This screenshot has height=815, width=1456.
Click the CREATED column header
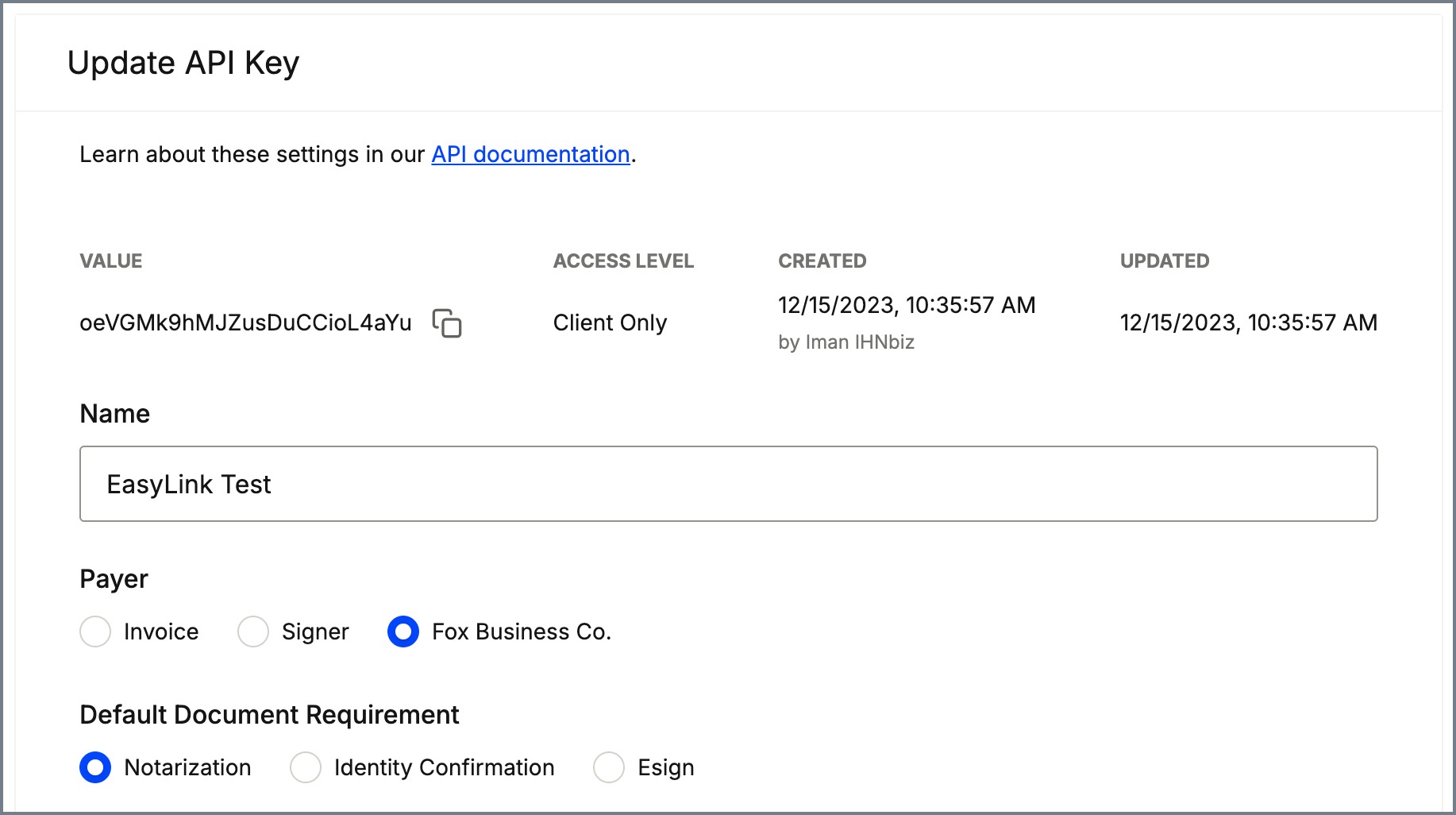pos(822,261)
